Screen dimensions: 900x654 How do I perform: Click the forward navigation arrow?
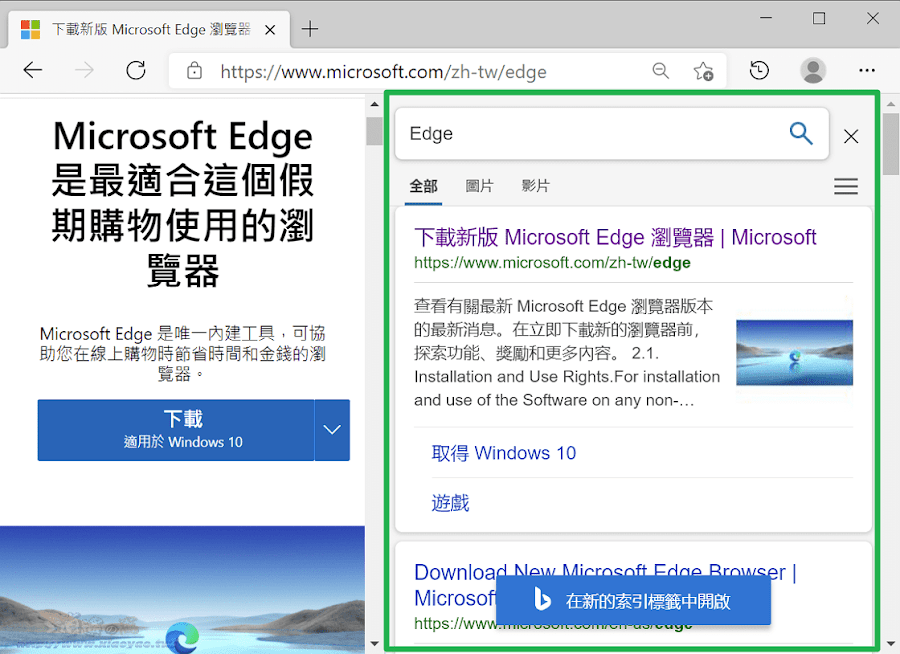[x=84, y=71]
